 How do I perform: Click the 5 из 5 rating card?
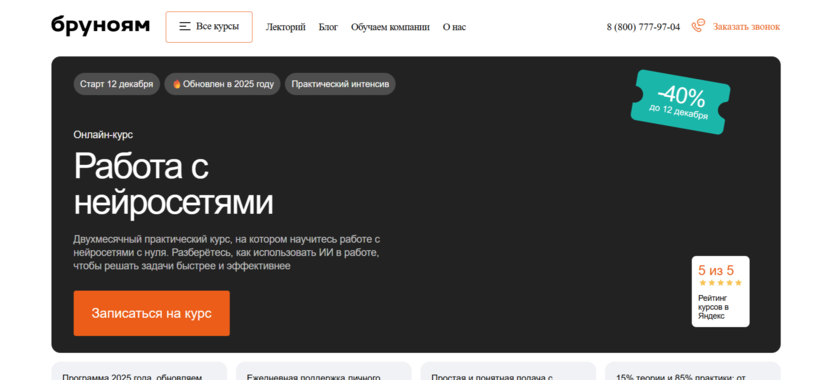coord(721,291)
